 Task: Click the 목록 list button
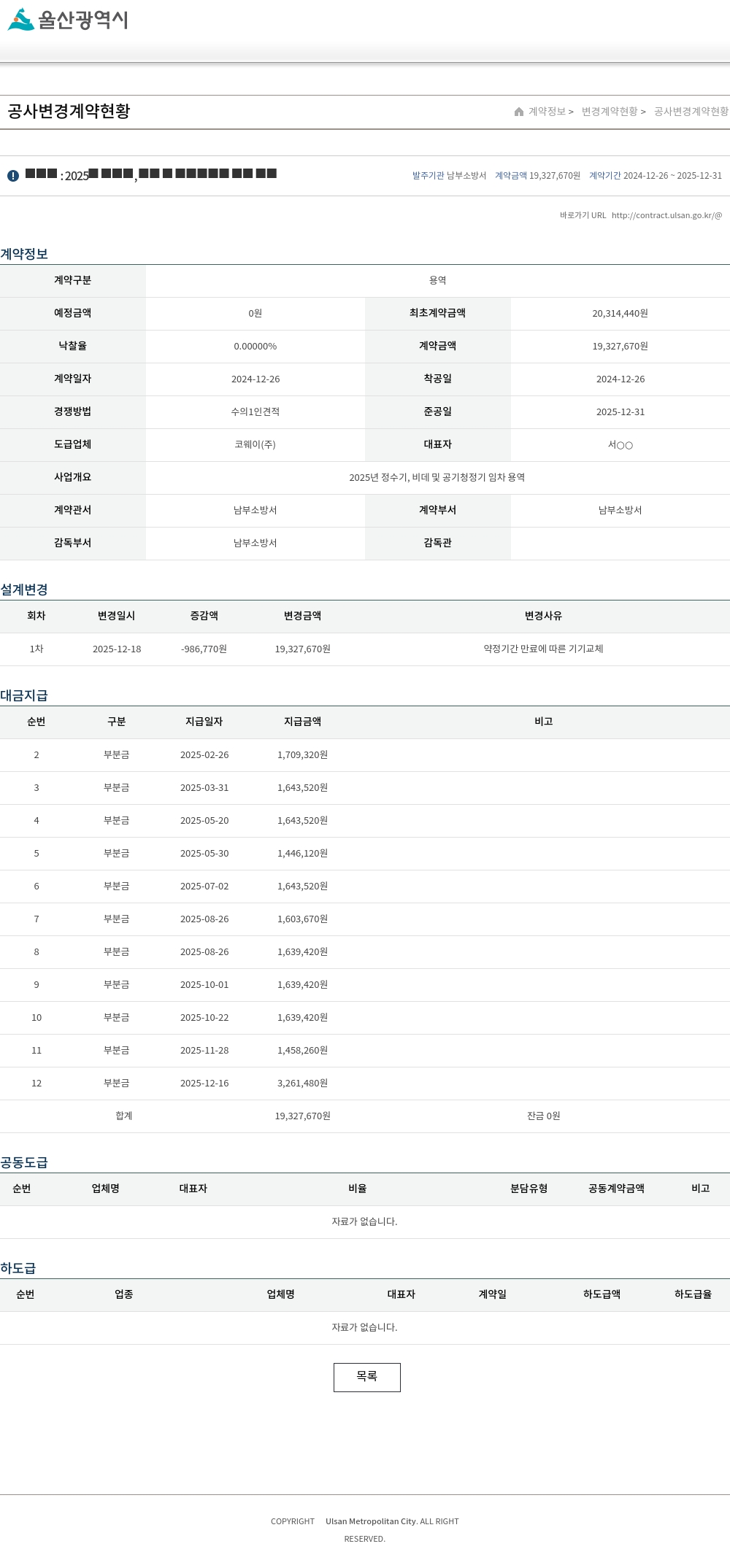pyautogui.click(x=367, y=1377)
